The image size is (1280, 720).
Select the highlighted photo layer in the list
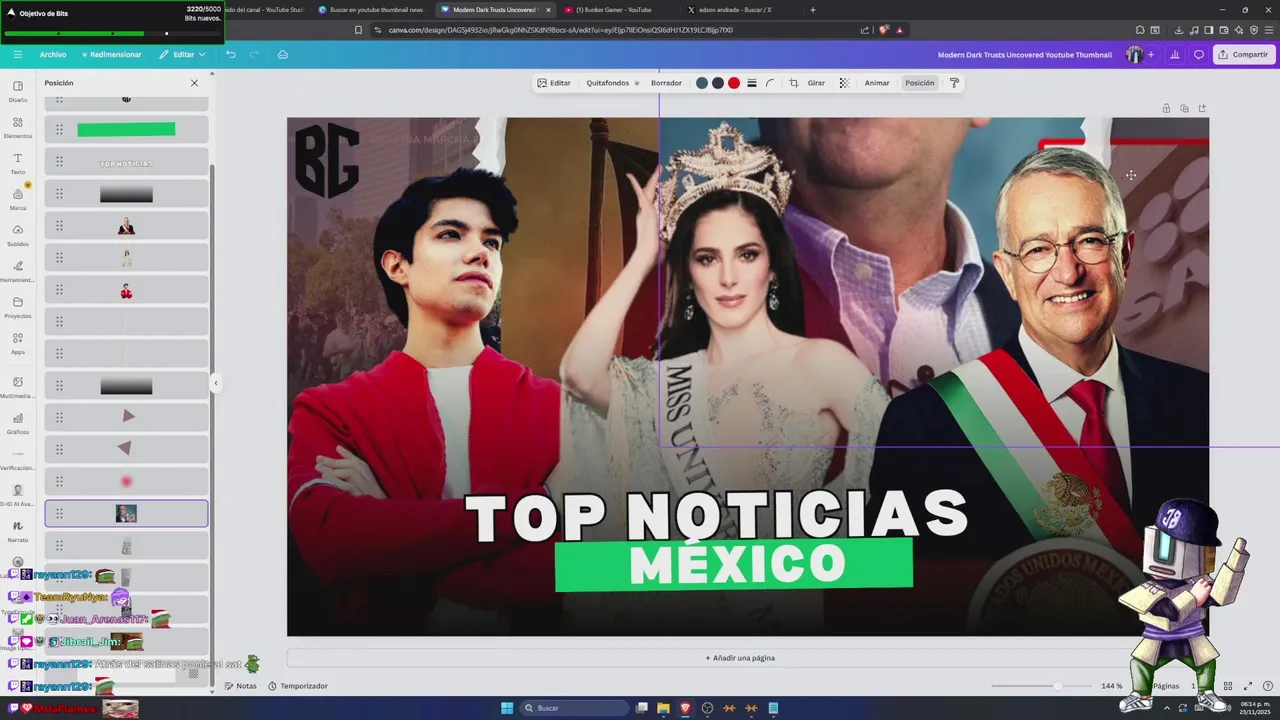tap(126, 513)
